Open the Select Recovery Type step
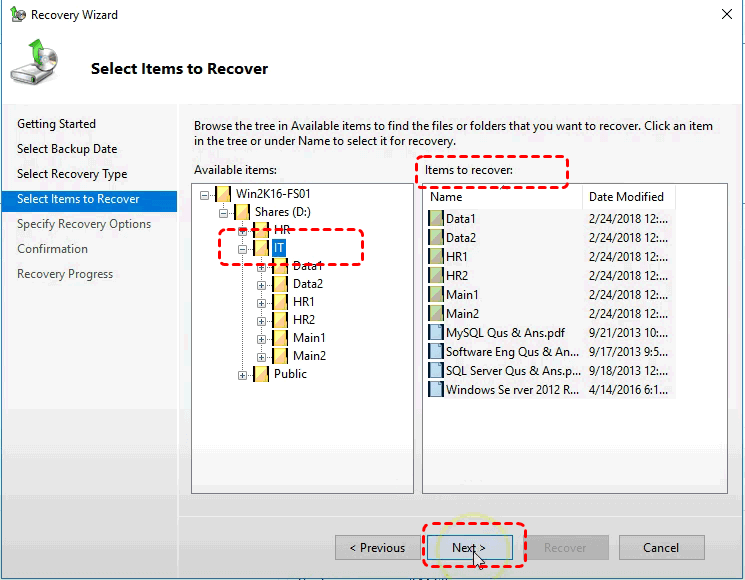The image size is (745, 580). point(72,174)
